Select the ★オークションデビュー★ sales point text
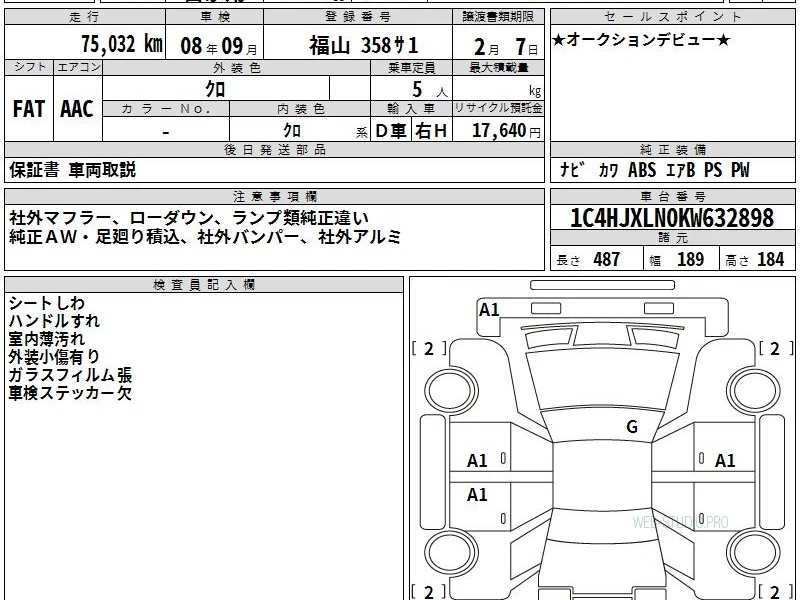Viewport: 800px width, 600px height. coord(641,40)
